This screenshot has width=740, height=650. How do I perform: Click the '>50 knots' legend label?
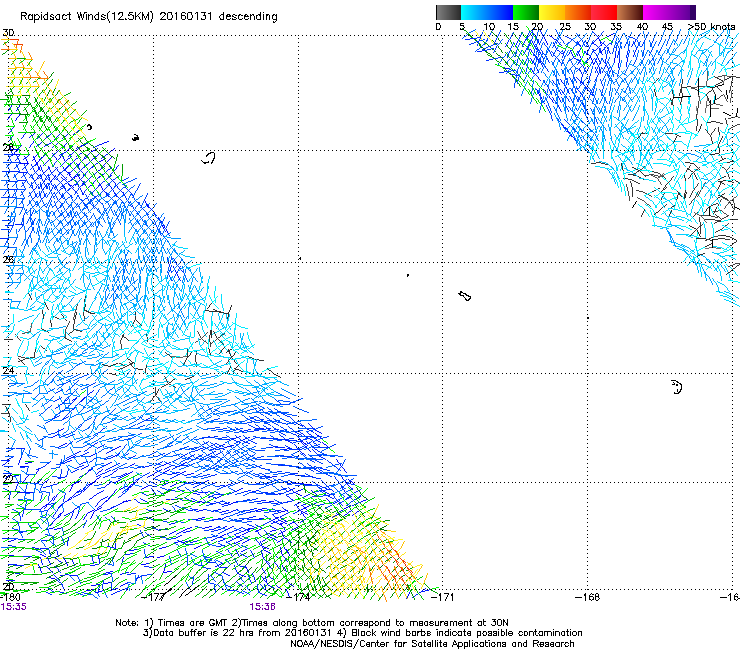coord(712,26)
